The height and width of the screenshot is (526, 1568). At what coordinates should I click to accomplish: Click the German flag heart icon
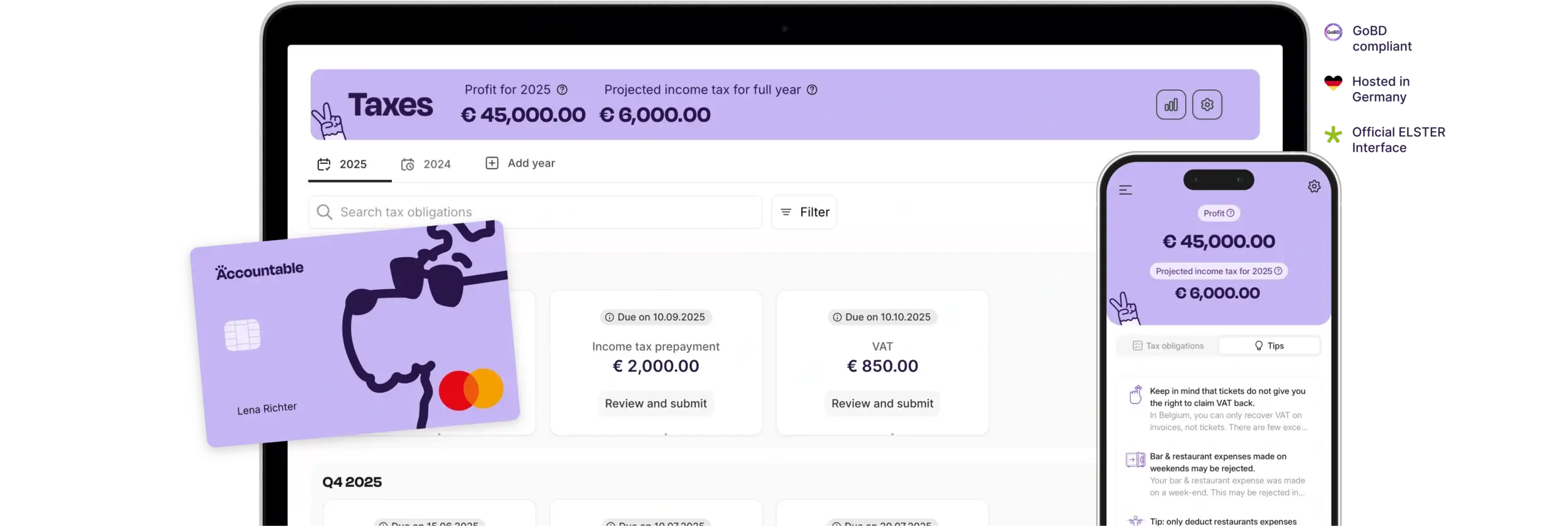[1333, 83]
